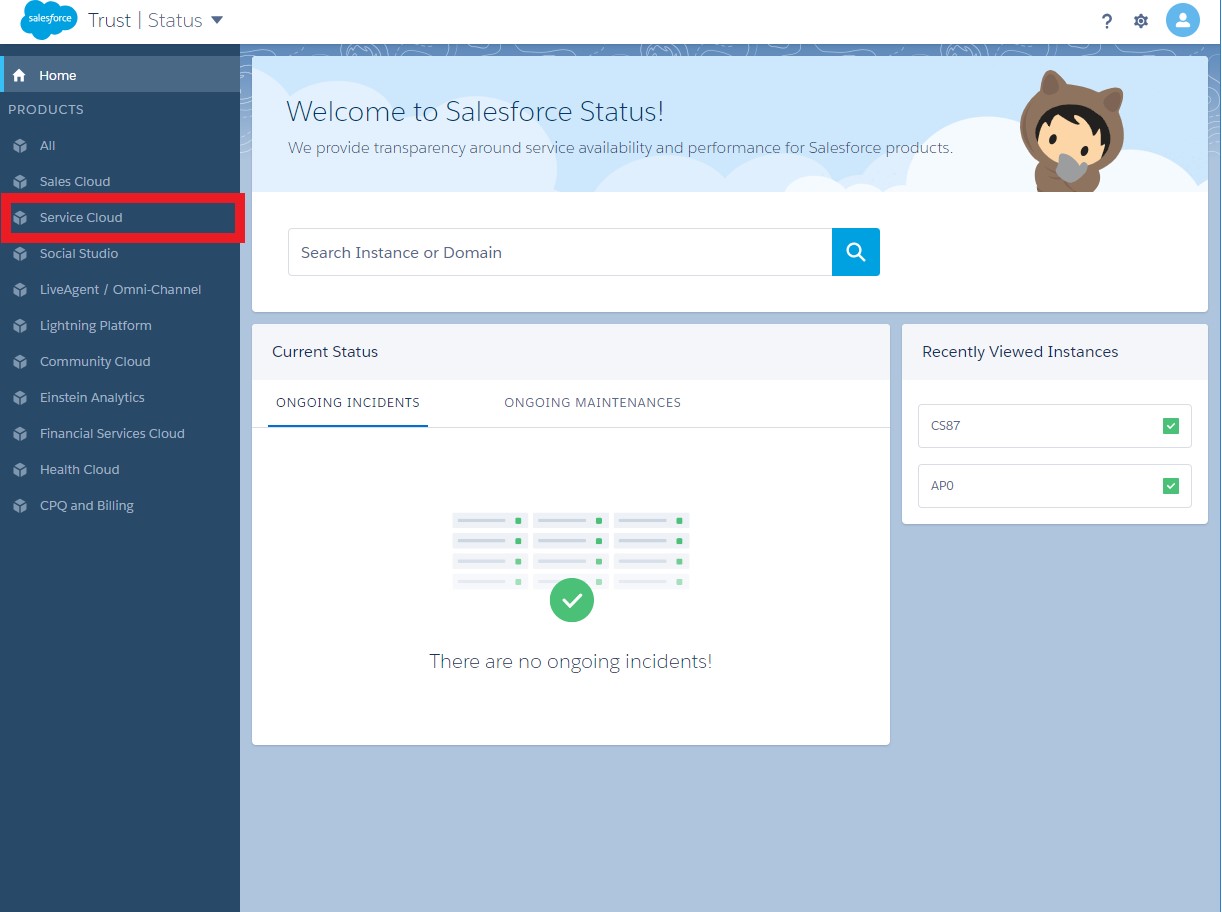Click the green check status for AP0

point(1171,486)
